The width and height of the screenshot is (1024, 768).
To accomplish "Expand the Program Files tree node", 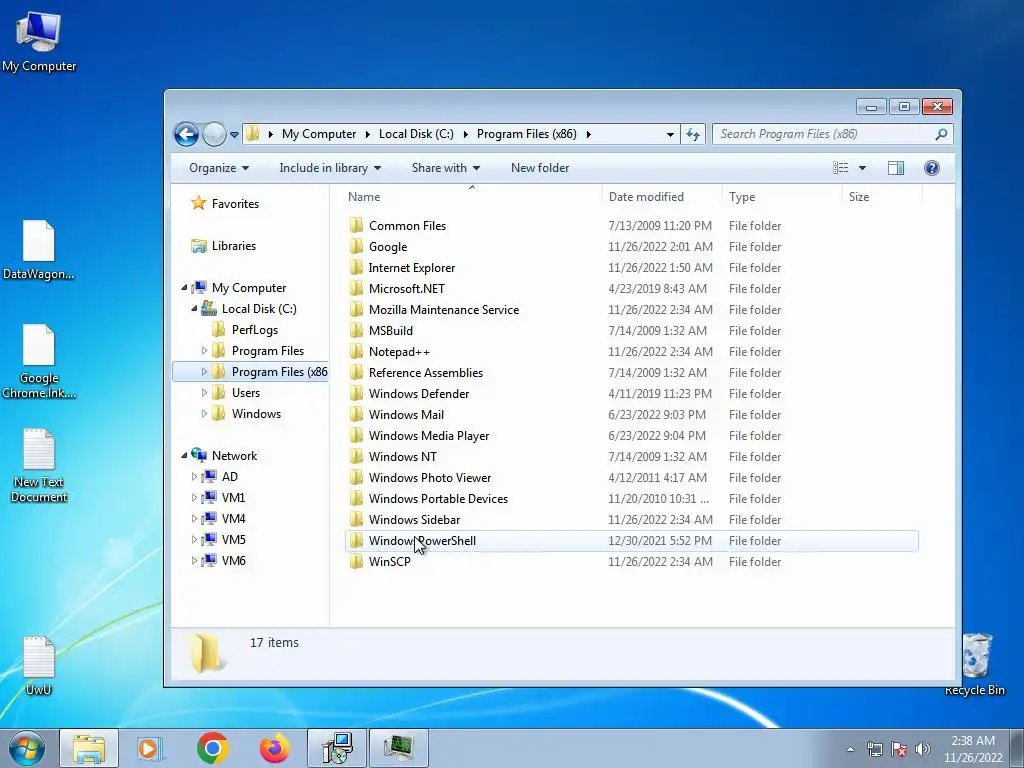I will pyautogui.click(x=204, y=351).
